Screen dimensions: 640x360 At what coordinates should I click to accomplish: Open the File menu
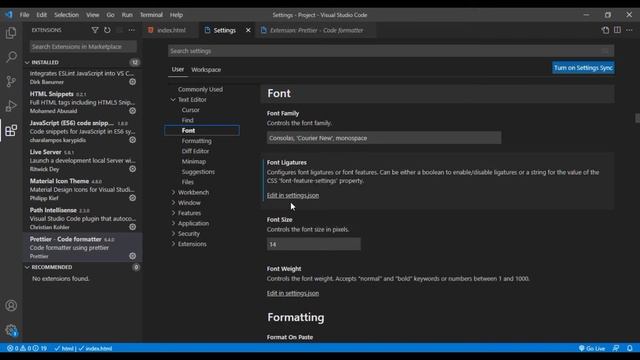24,15
